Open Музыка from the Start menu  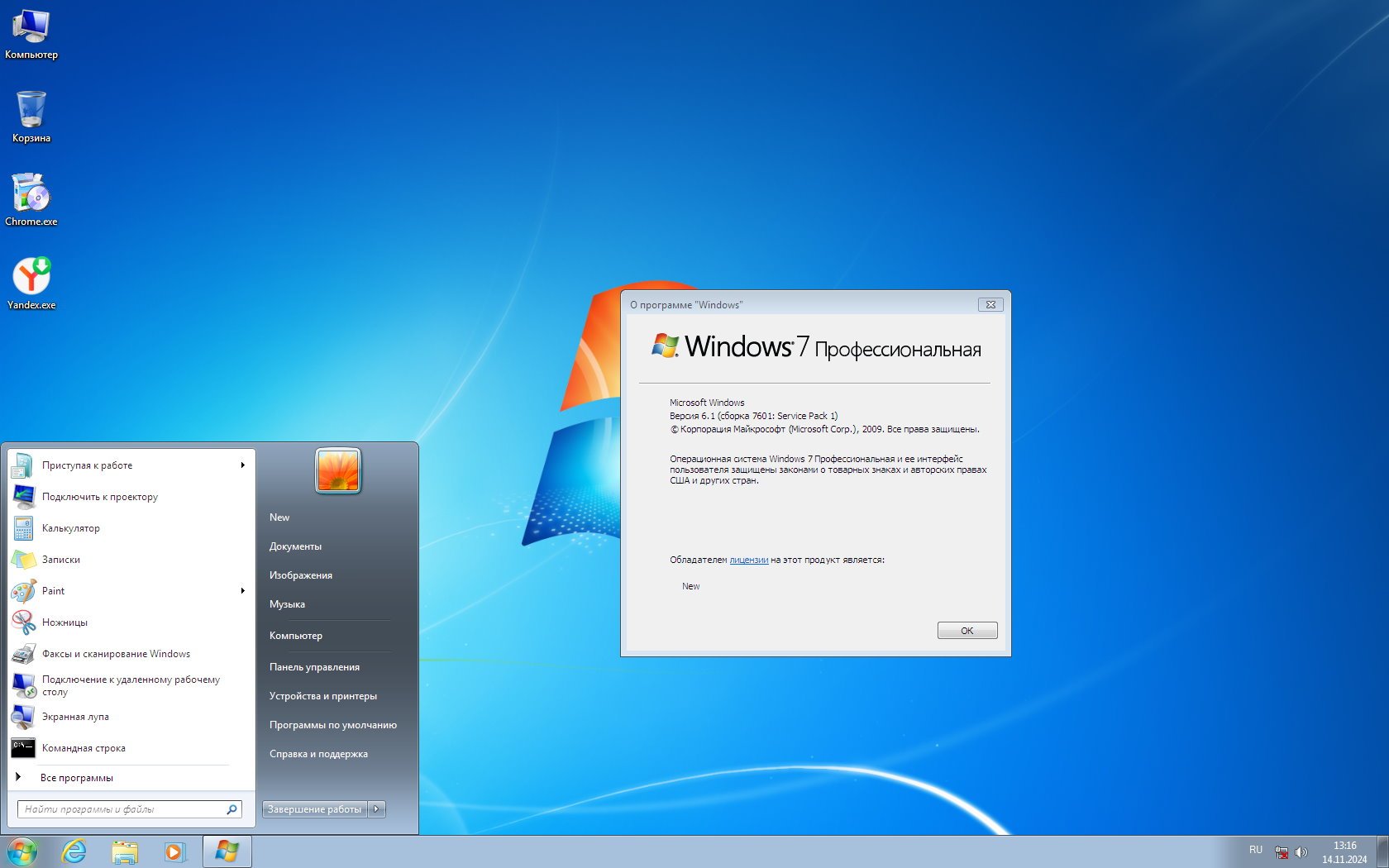(287, 604)
